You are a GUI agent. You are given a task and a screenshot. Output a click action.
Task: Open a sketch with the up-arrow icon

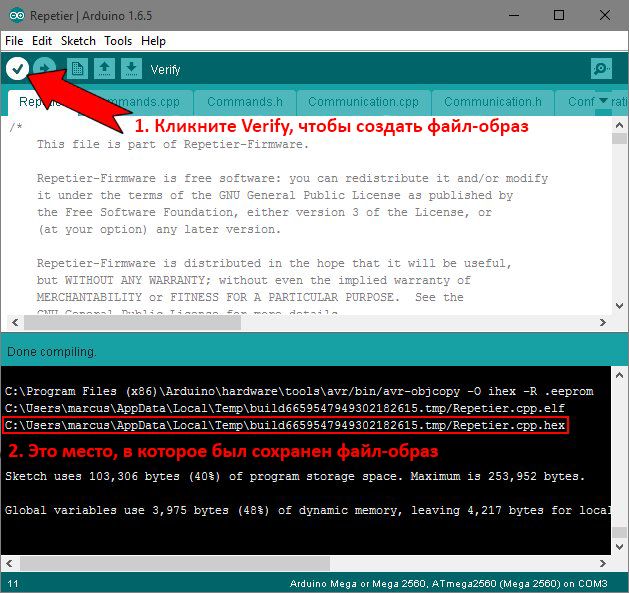pos(104,69)
